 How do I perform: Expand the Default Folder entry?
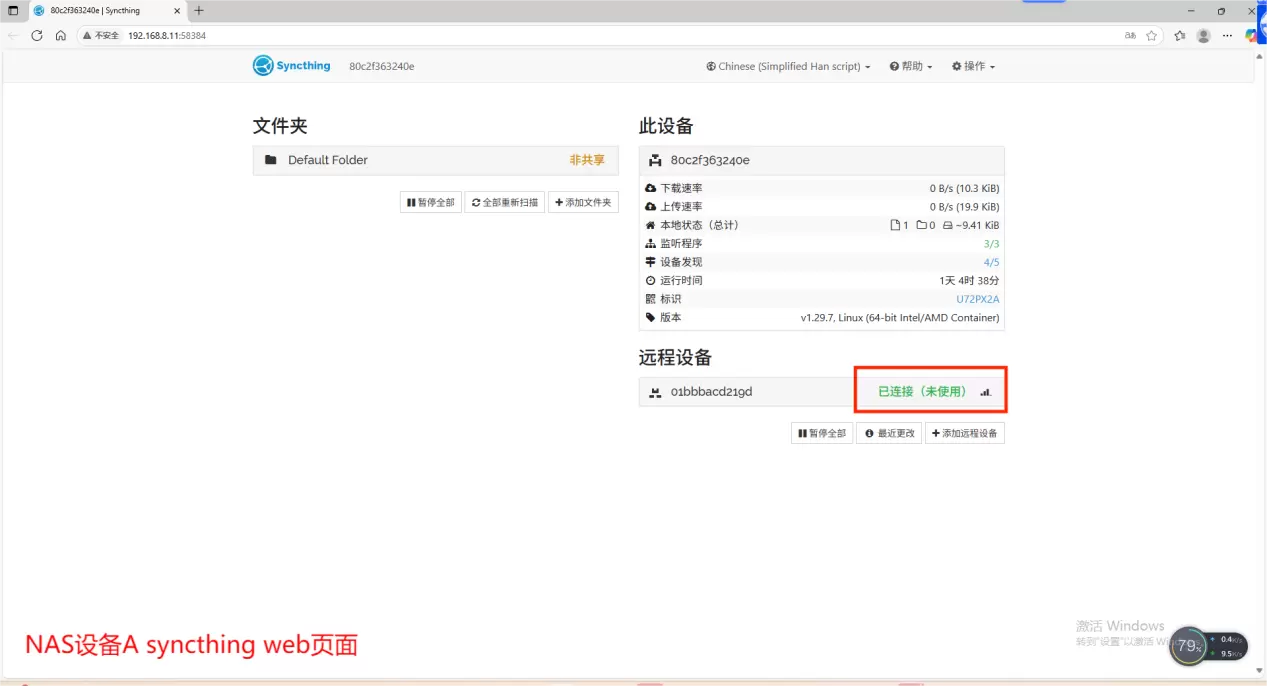435,160
